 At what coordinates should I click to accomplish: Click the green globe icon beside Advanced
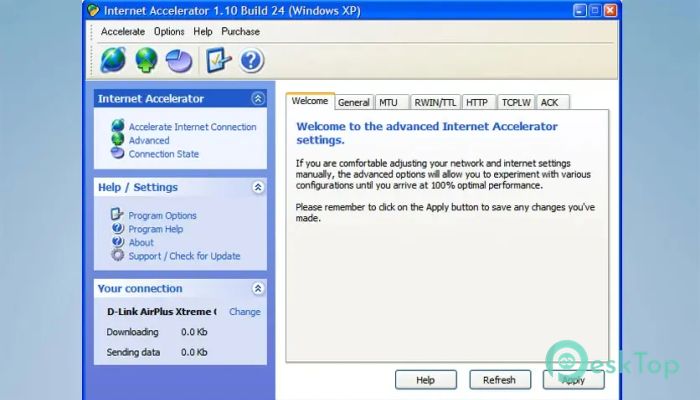pyautogui.click(x=118, y=139)
